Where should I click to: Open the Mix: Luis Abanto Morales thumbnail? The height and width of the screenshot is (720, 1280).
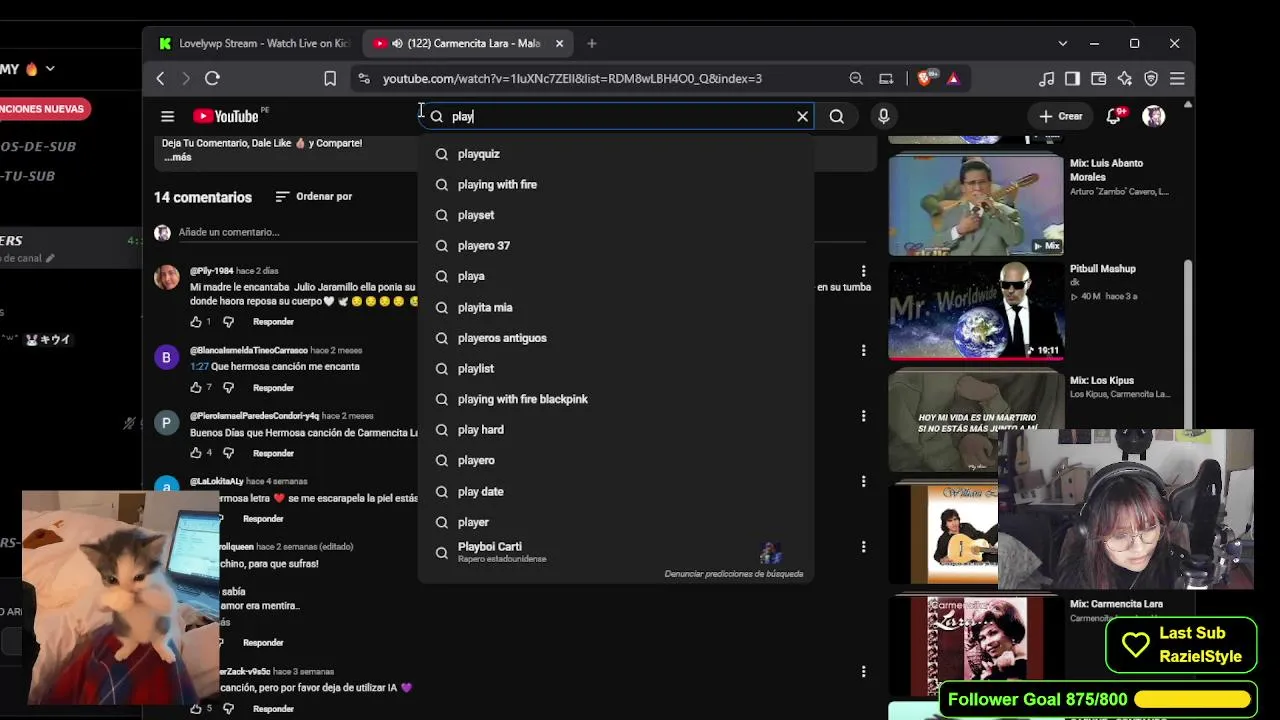coord(976,204)
